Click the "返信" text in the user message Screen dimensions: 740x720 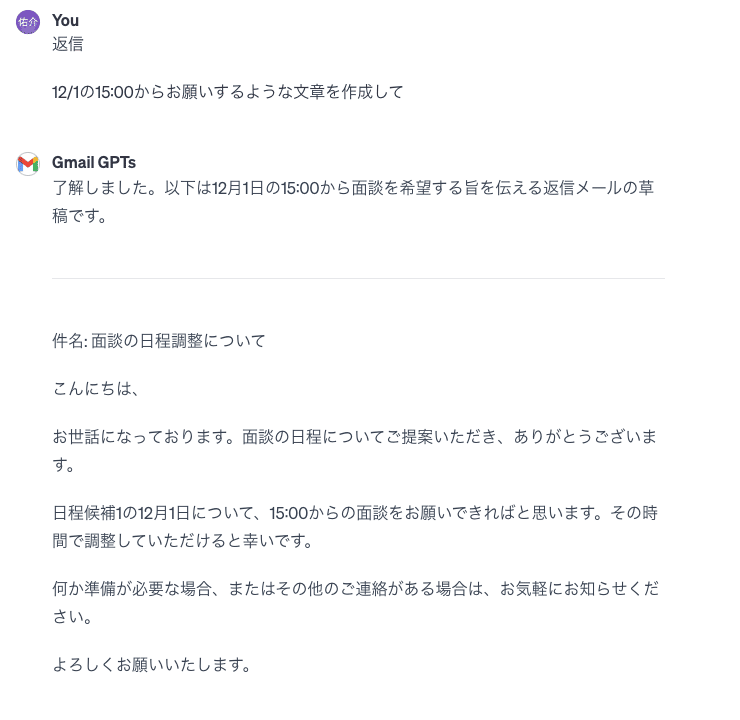click(67, 44)
